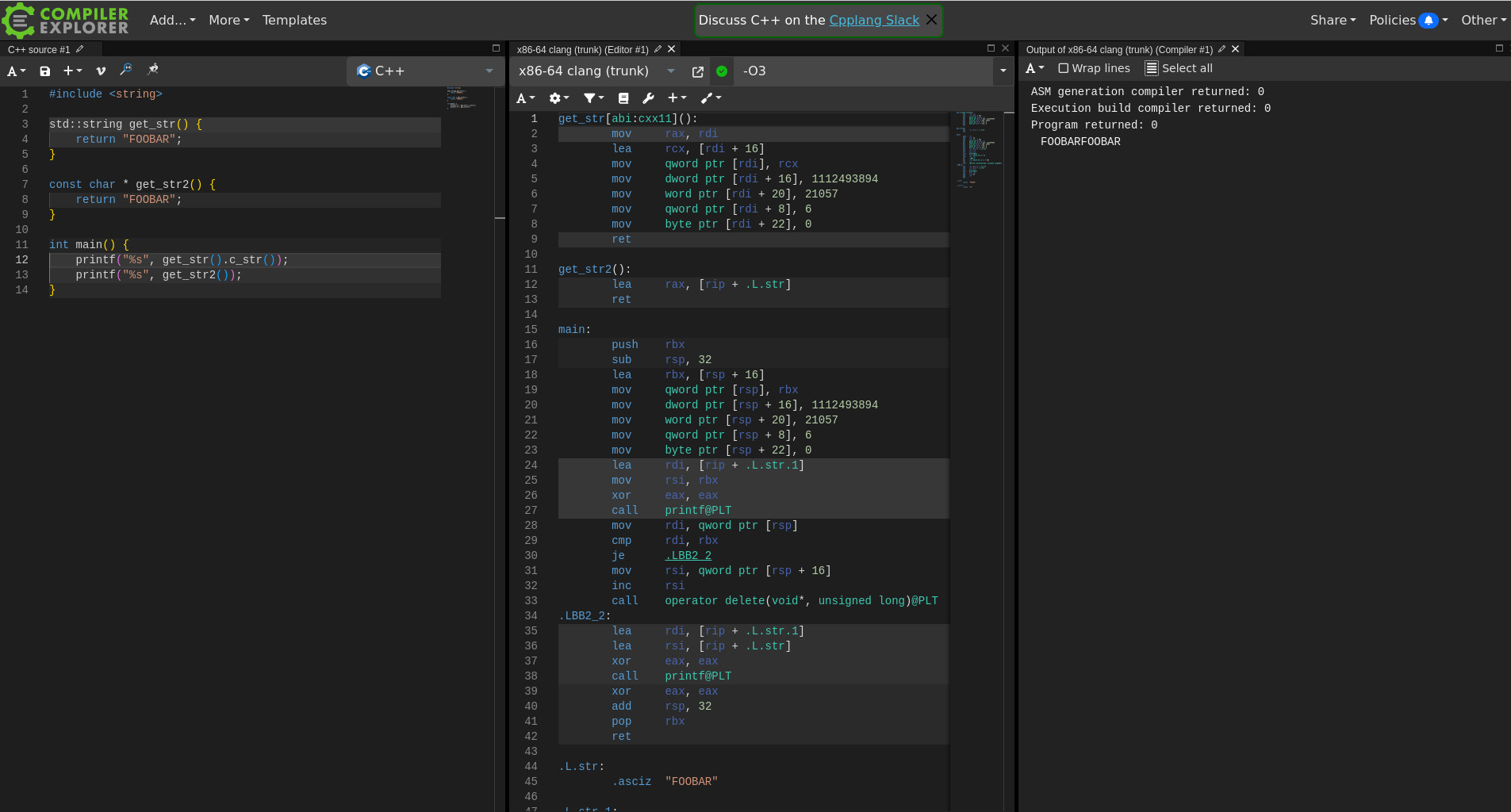Open the More menu
The width and height of the screenshot is (1511, 812).
(228, 21)
